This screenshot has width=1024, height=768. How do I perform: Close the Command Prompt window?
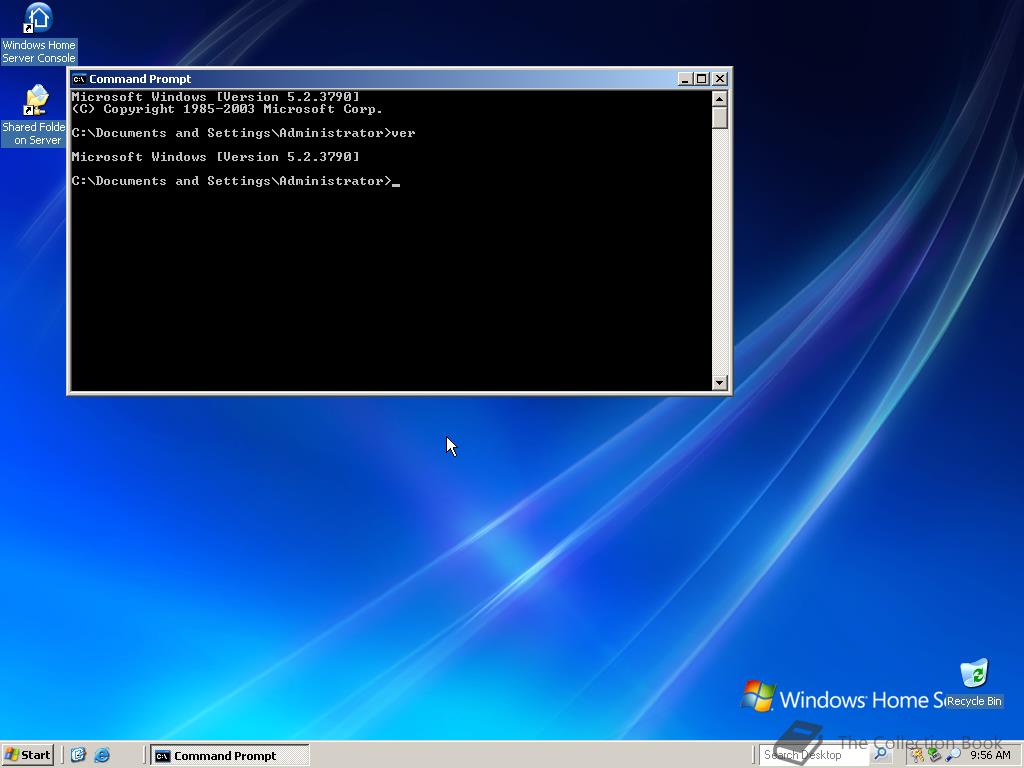[x=720, y=79]
